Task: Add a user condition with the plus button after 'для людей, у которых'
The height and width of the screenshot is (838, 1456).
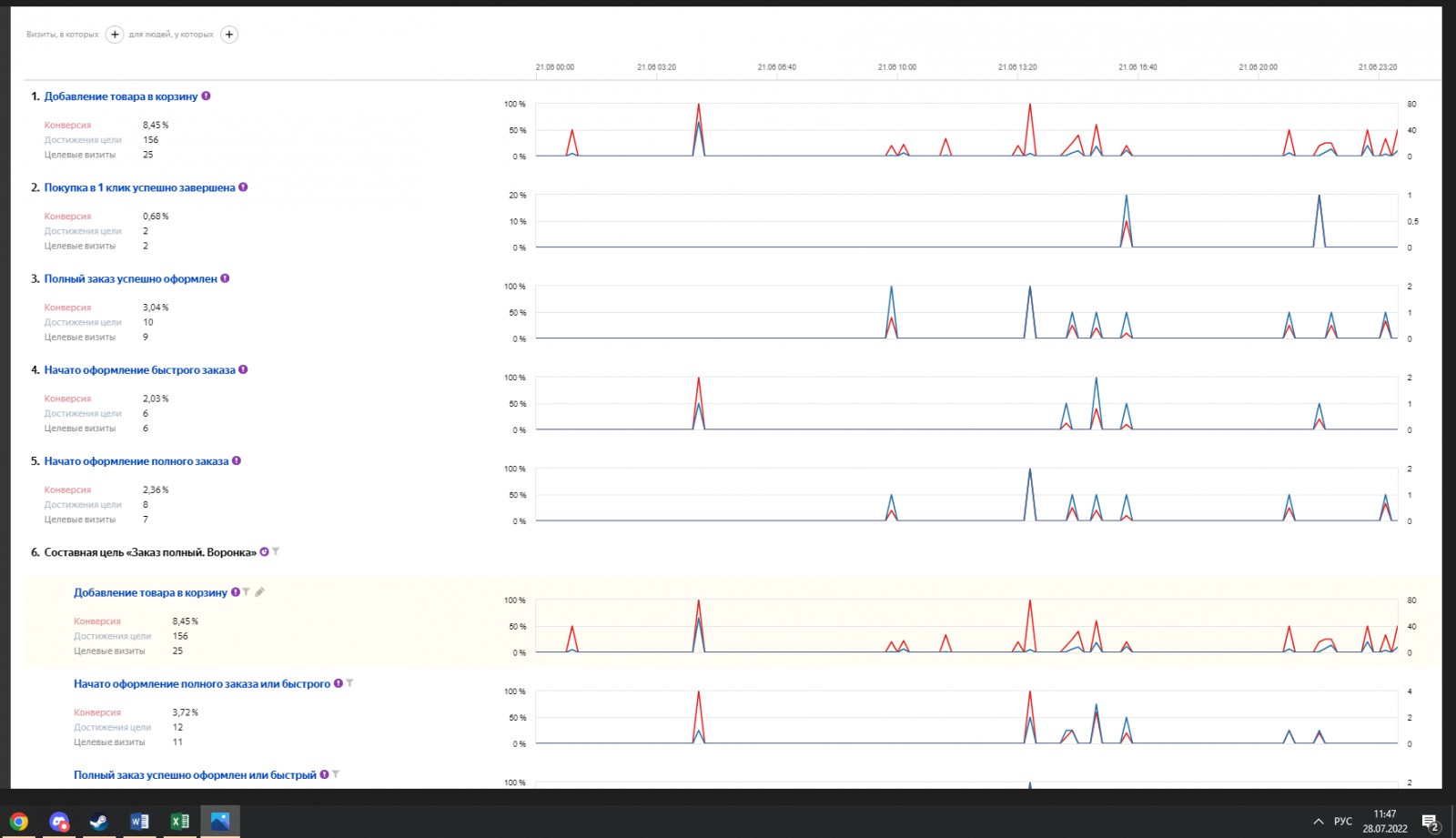Action: pos(229,35)
